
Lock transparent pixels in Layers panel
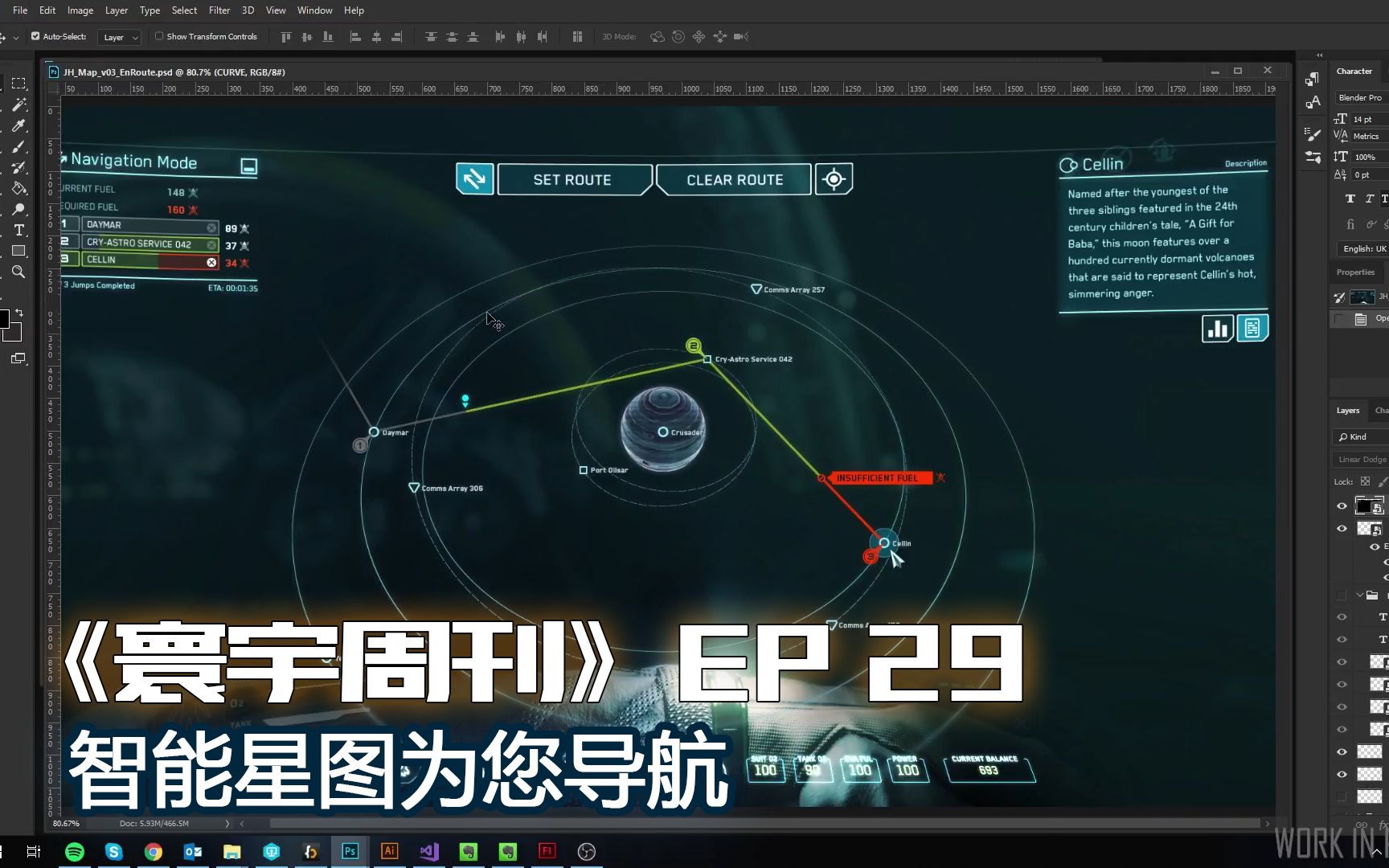[x=1365, y=481]
